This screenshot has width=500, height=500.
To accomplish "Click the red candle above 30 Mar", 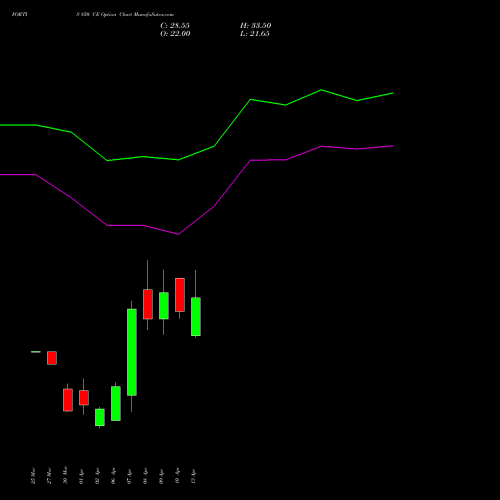I will 68,400.
